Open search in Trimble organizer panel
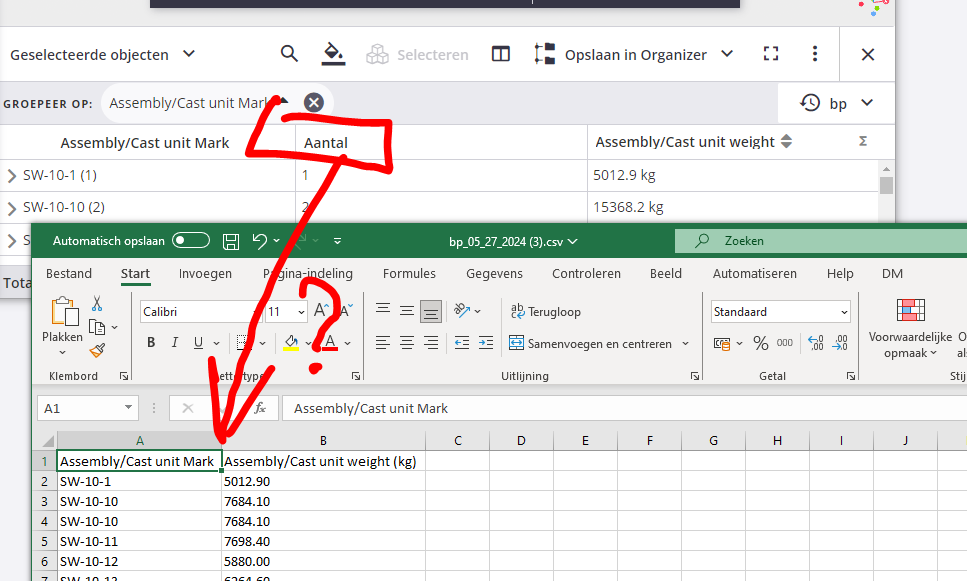 tap(289, 54)
